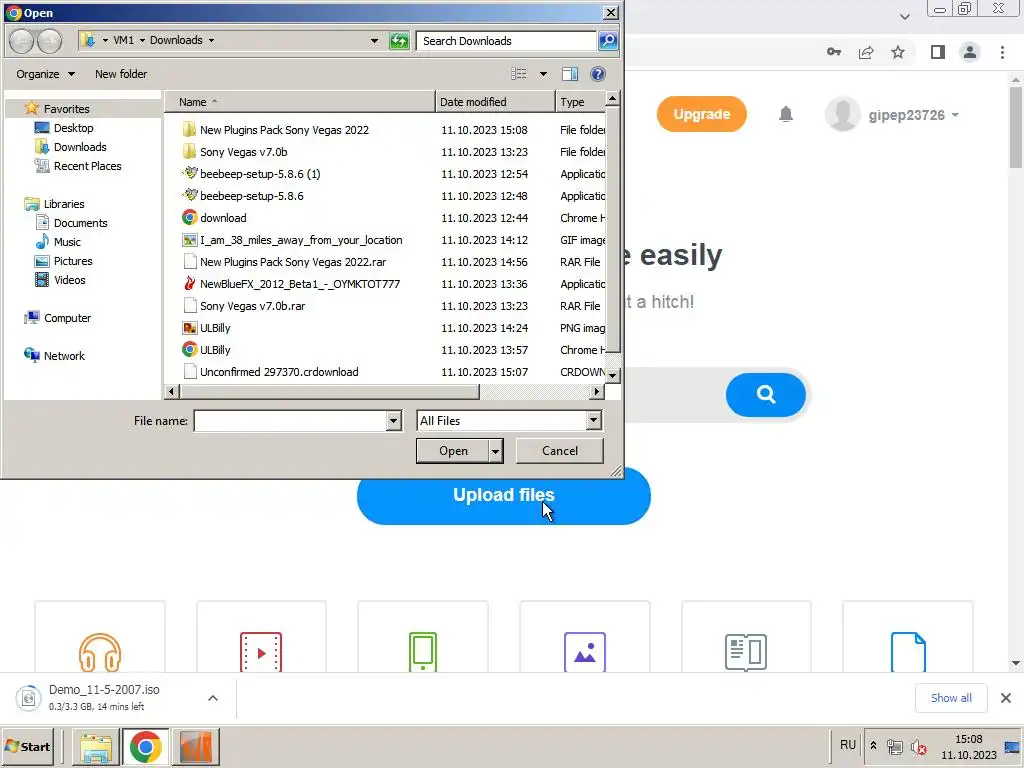Click the File name input field
The height and width of the screenshot is (768, 1024).
point(291,421)
